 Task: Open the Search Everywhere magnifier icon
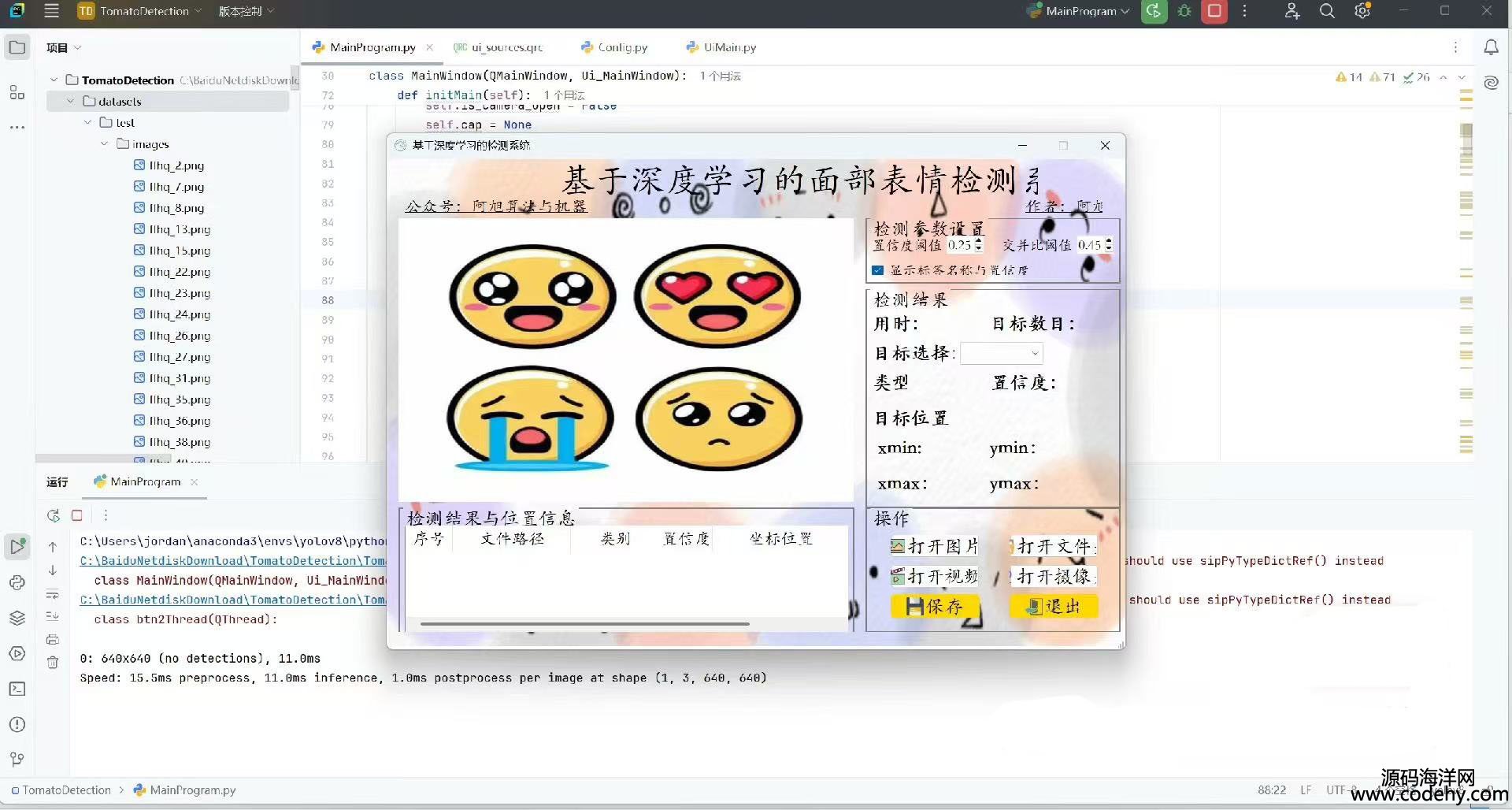tap(1327, 11)
